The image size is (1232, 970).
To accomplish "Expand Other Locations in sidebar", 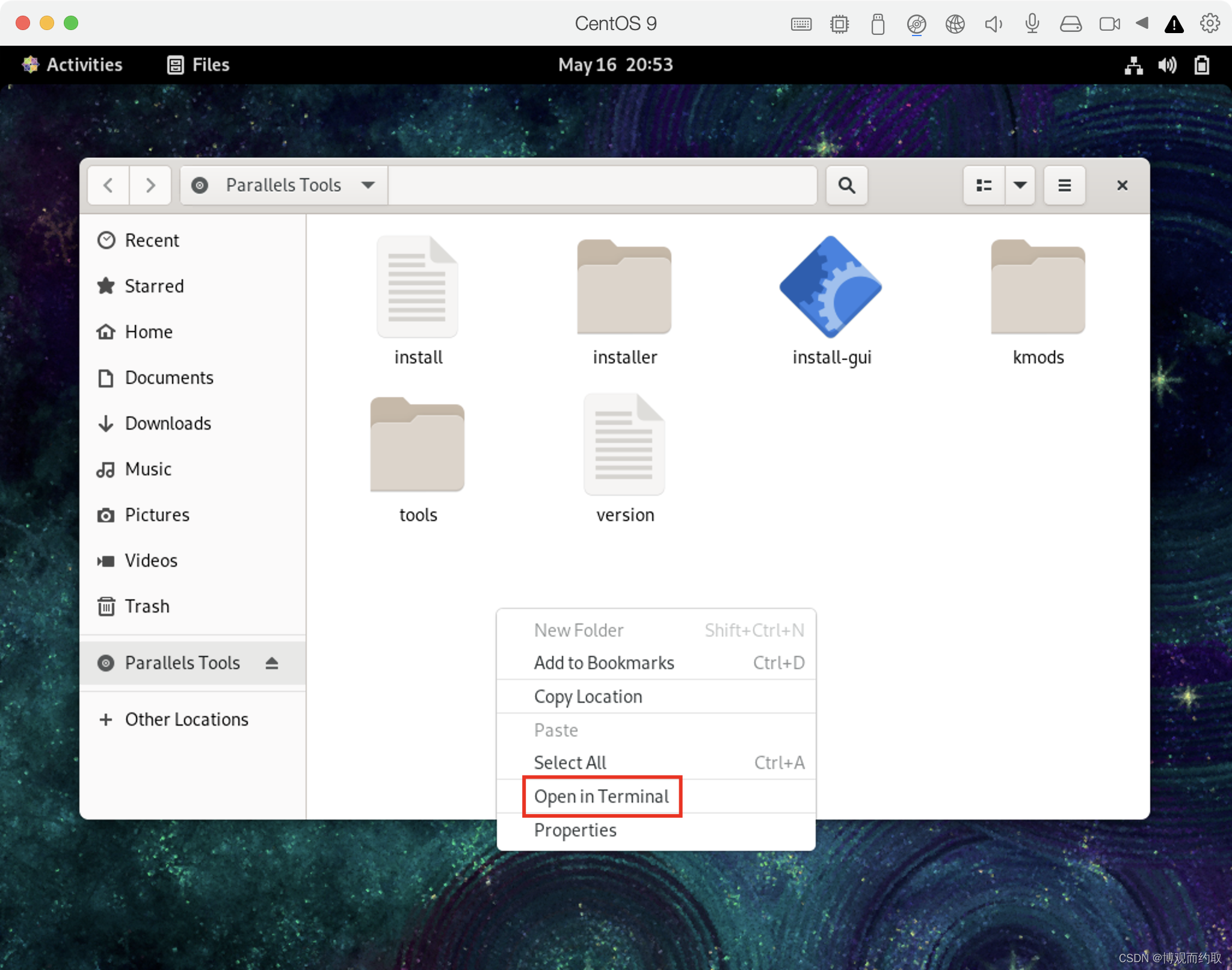I will pos(186,720).
